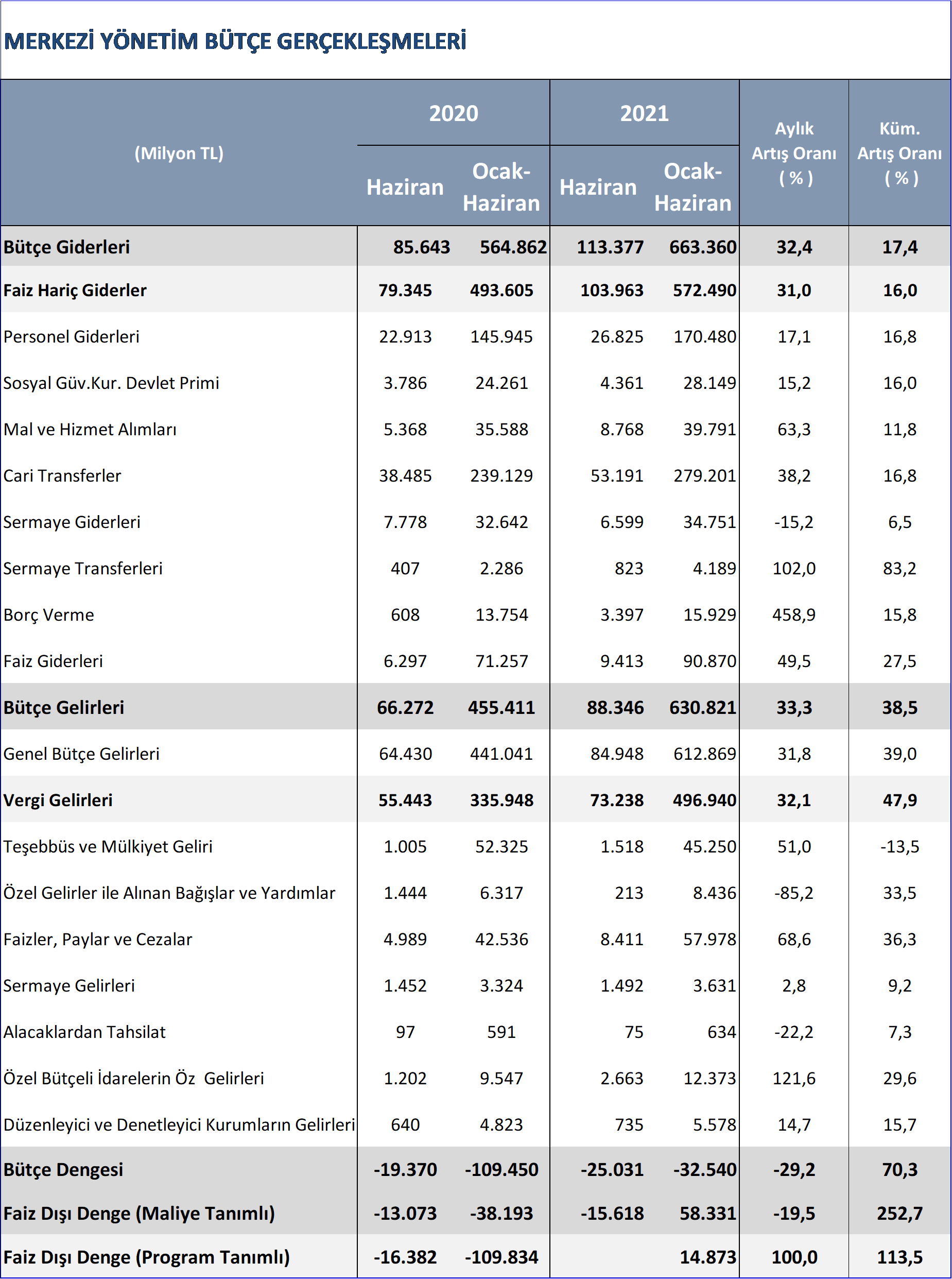
Task: Select the 2020 column header
Action: 454,113
